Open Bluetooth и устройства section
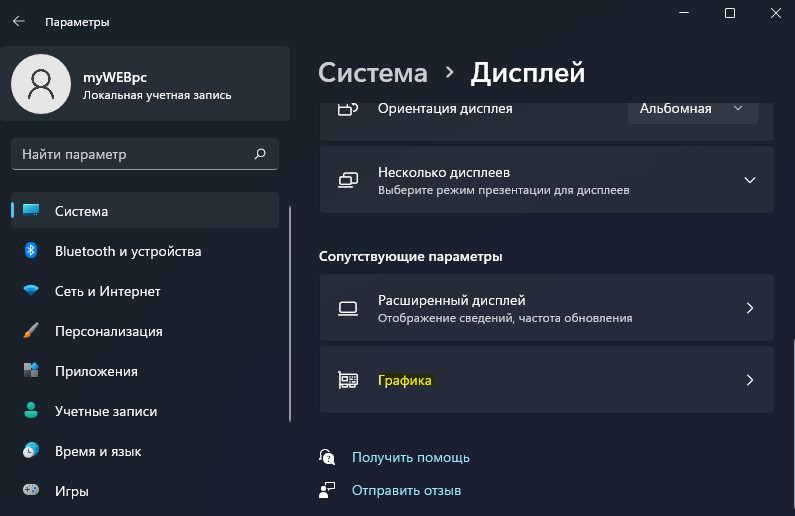 click(144, 251)
